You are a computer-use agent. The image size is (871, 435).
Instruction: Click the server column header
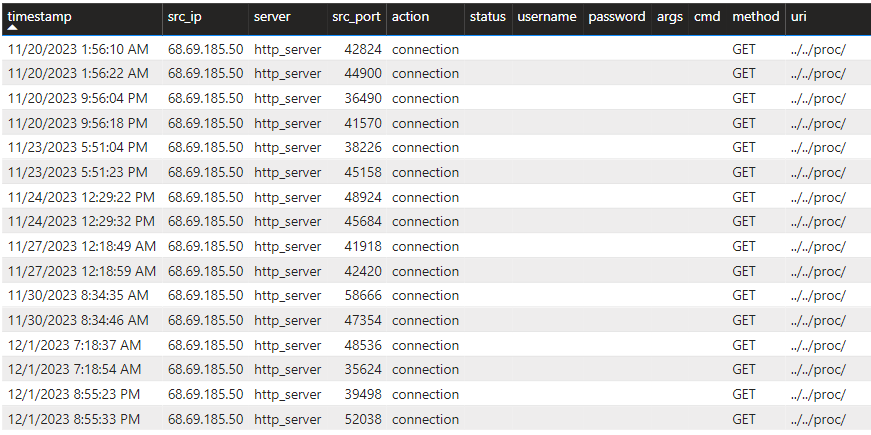(272, 17)
